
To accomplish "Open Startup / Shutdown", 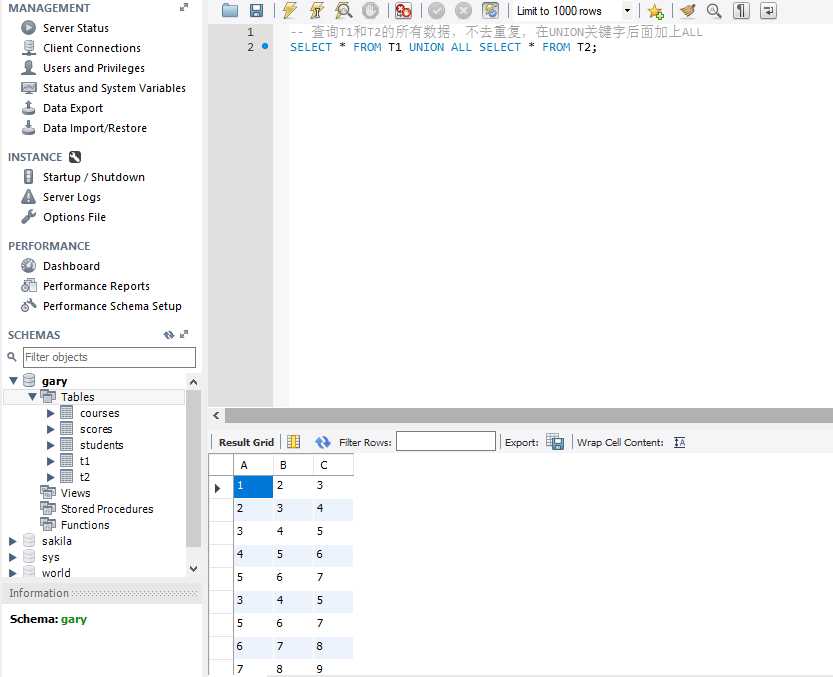I will point(94,177).
